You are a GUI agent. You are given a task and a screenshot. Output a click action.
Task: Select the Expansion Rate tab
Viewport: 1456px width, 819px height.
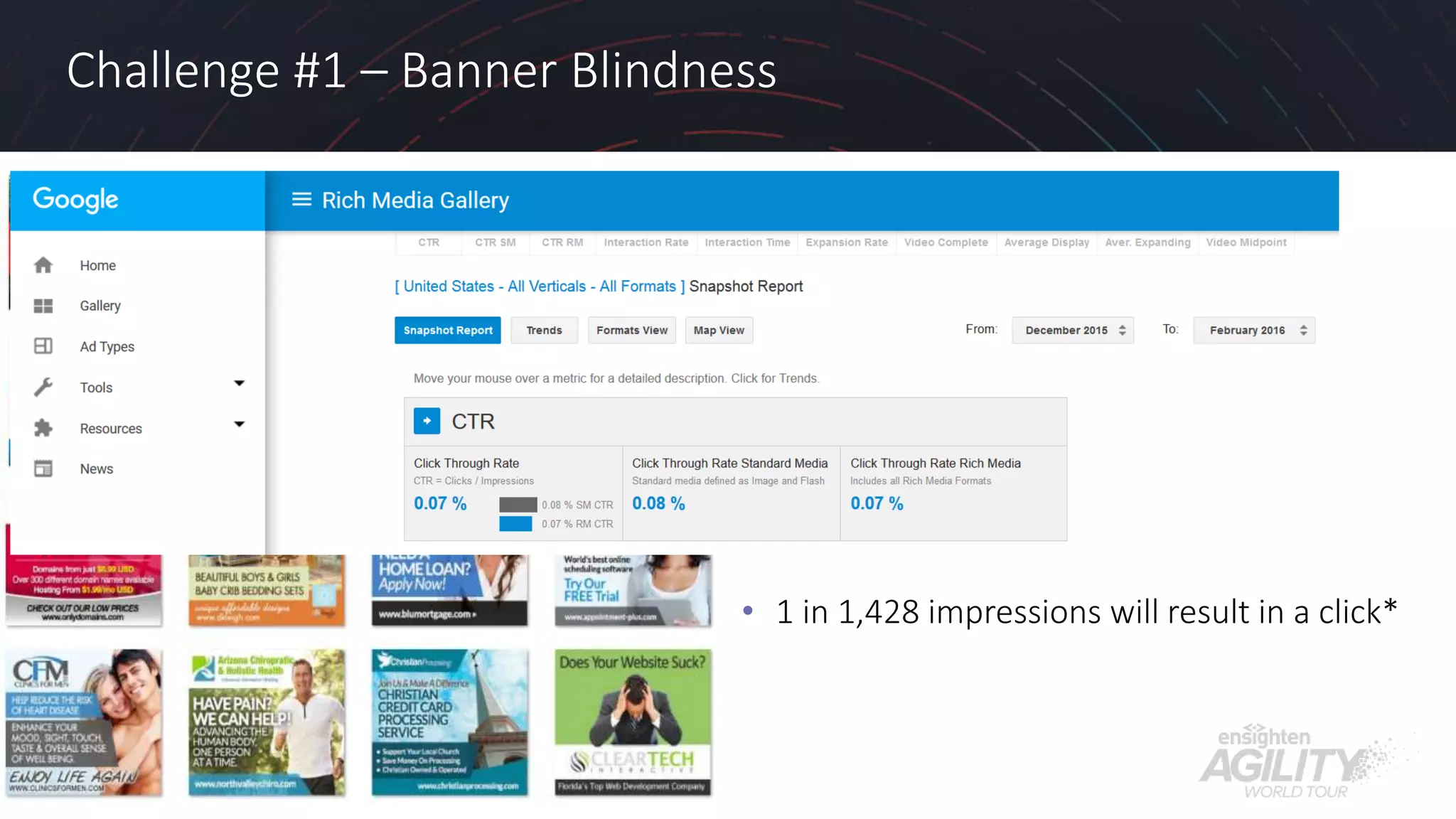[847, 242]
